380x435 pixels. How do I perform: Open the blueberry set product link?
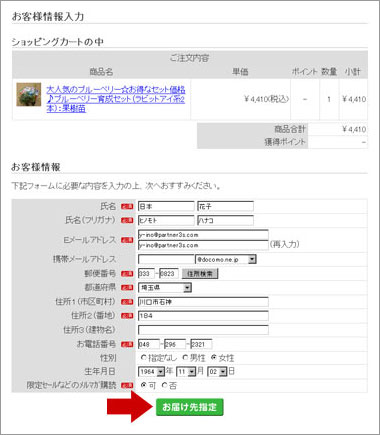116,99
